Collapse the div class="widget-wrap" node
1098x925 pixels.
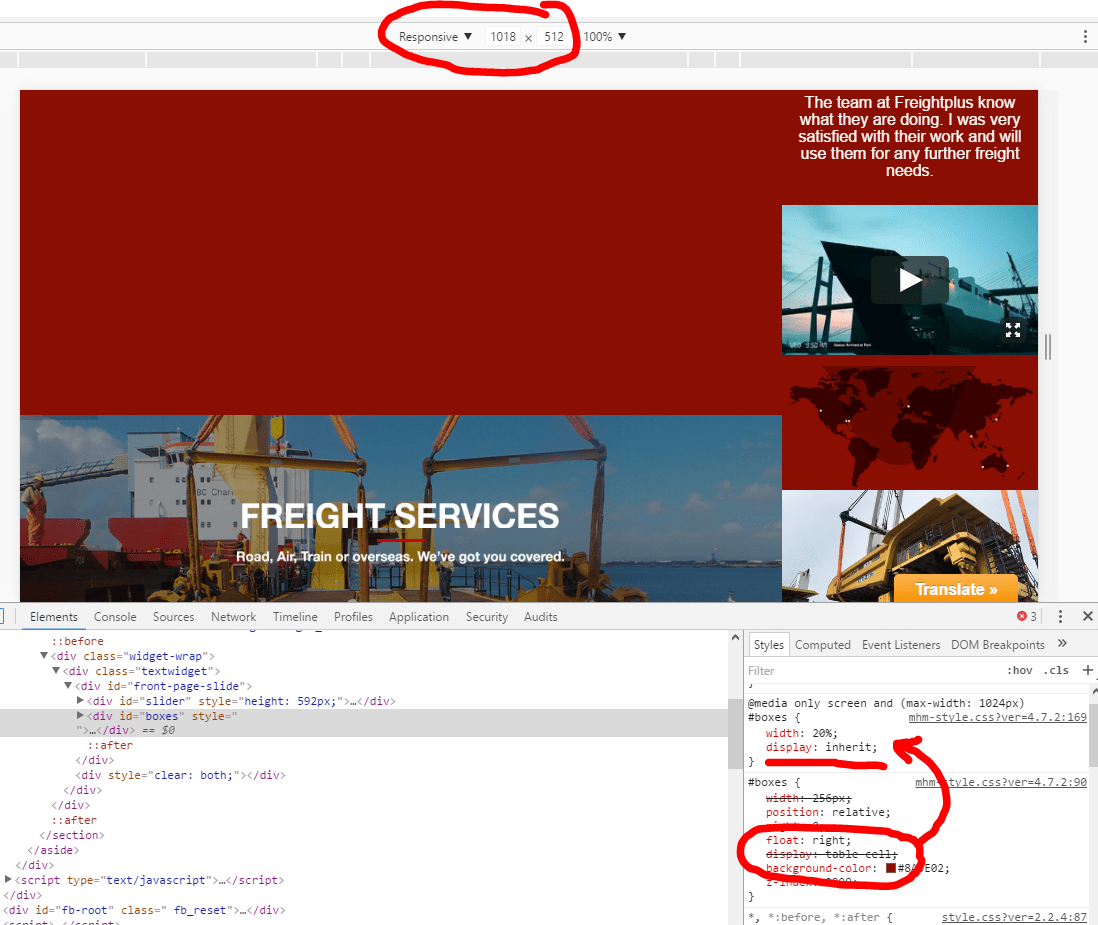(43, 655)
